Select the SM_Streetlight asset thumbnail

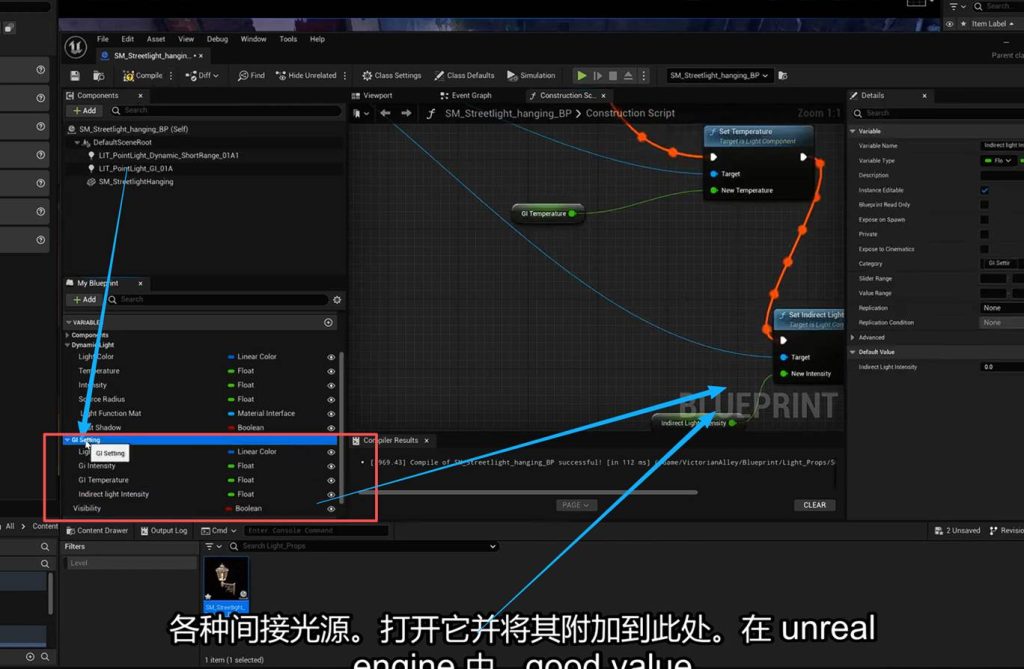pos(226,582)
